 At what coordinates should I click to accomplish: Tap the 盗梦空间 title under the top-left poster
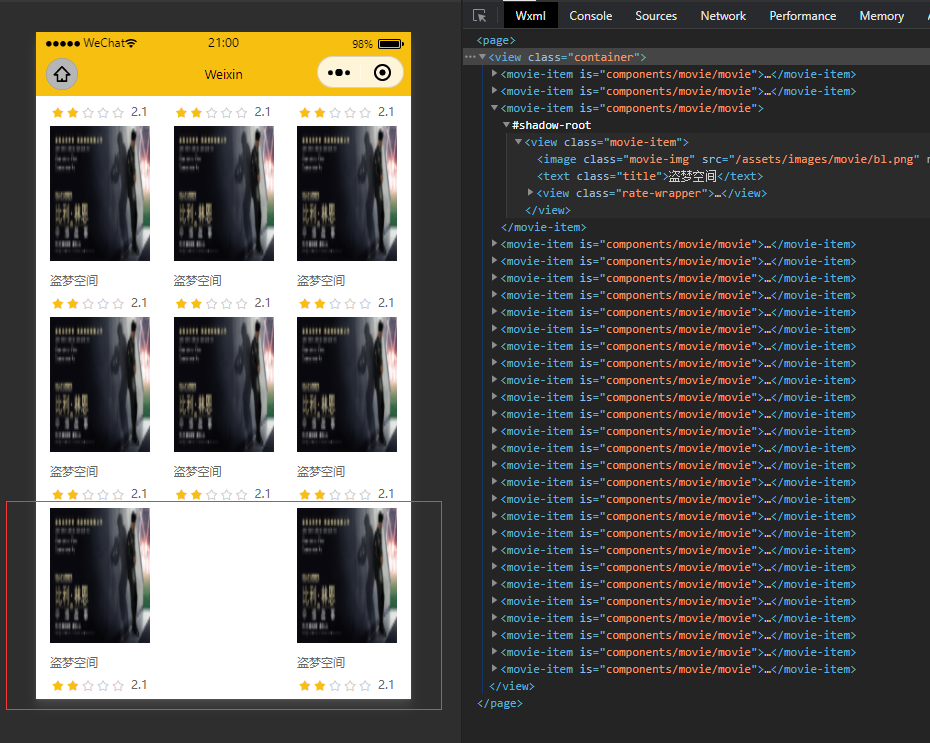(74, 280)
